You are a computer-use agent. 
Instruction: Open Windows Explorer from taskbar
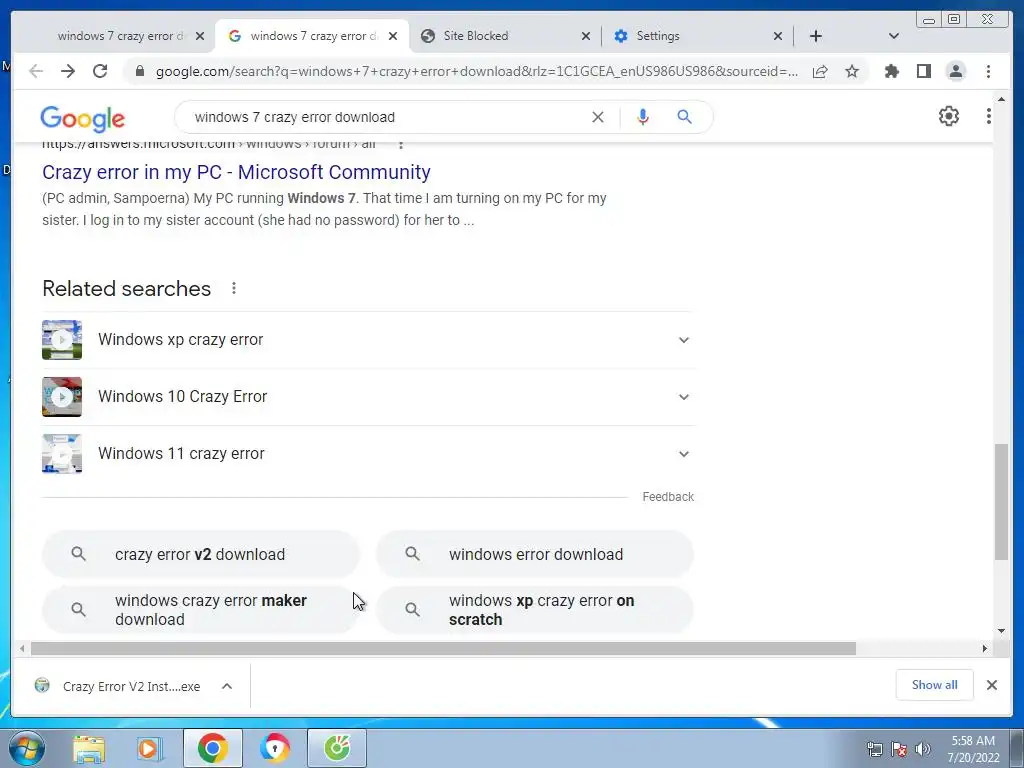pyautogui.click(x=89, y=748)
